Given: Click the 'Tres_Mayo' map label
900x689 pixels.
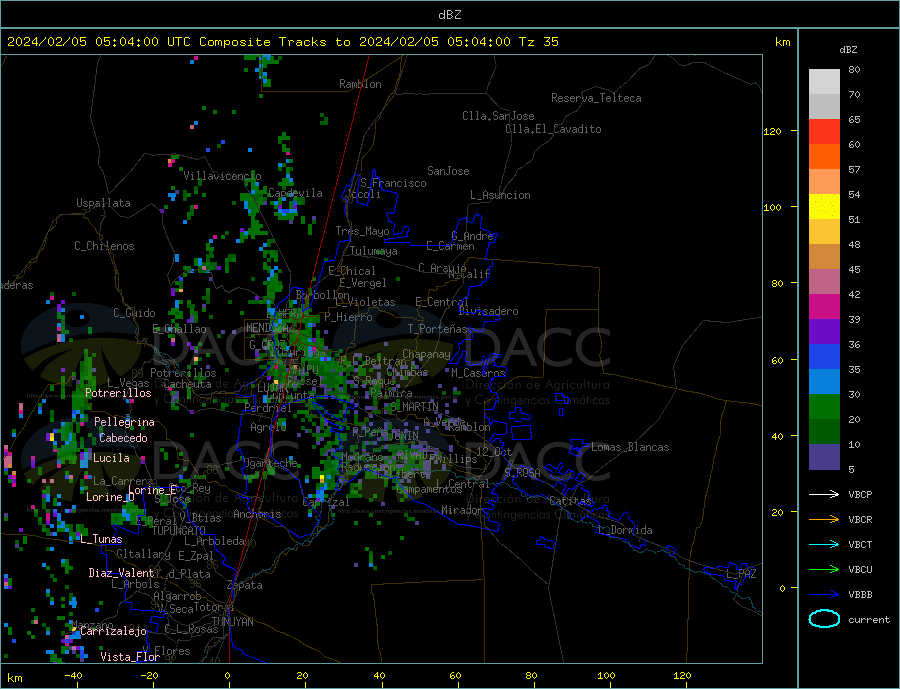Looking at the screenshot, I should pyautogui.click(x=362, y=231).
